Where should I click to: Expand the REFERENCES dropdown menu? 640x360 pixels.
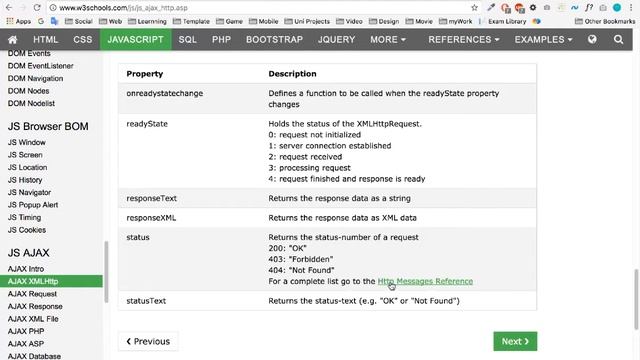[464, 40]
